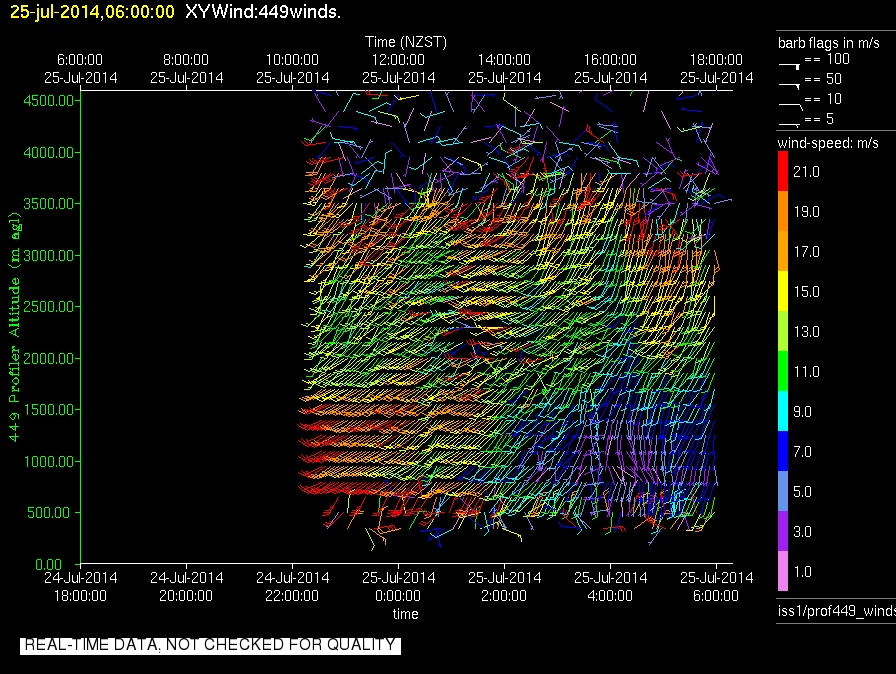This screenshot has width=896, height=674.
Task: Click the 'wind-speed: m/s' legend title
Action: click(x=828, y=143)
